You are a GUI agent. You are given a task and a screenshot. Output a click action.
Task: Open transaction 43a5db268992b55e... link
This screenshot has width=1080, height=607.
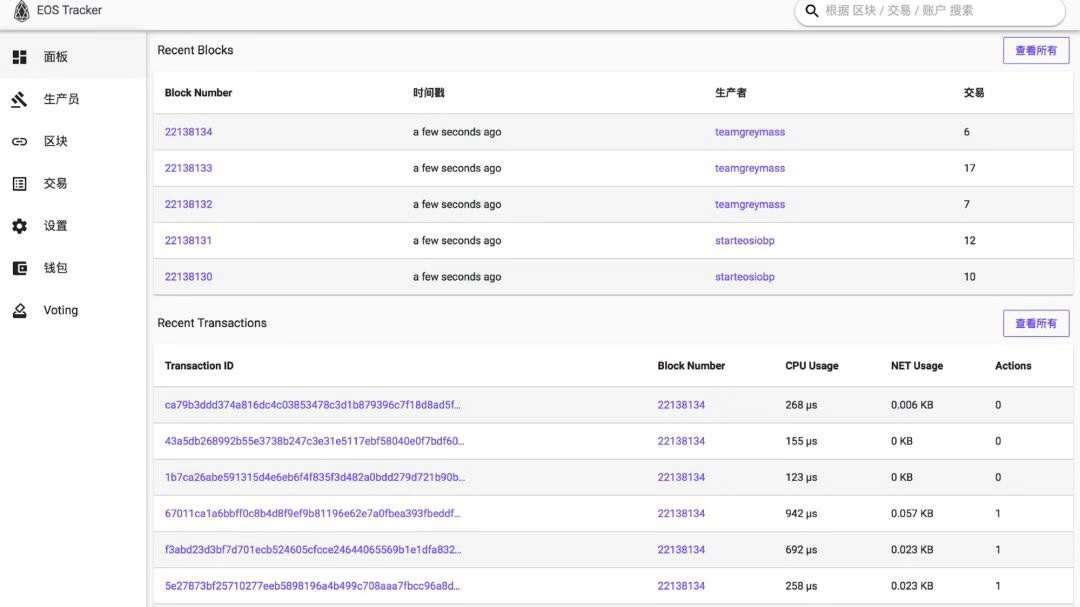[x=314, y=441]
